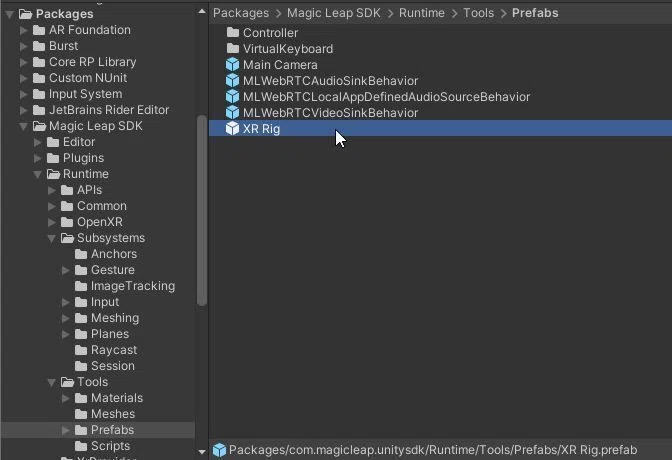Collapse the Runtime folder arrow
The height and width of the screenshot is (460, 672).
(x=37, y=174)
